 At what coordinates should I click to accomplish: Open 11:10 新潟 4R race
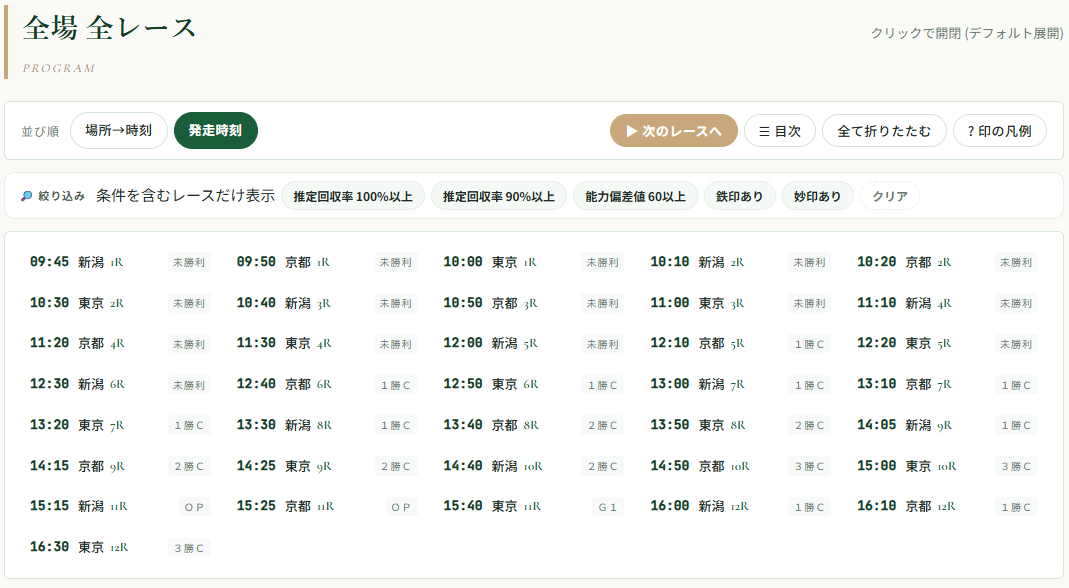(948, 303)
